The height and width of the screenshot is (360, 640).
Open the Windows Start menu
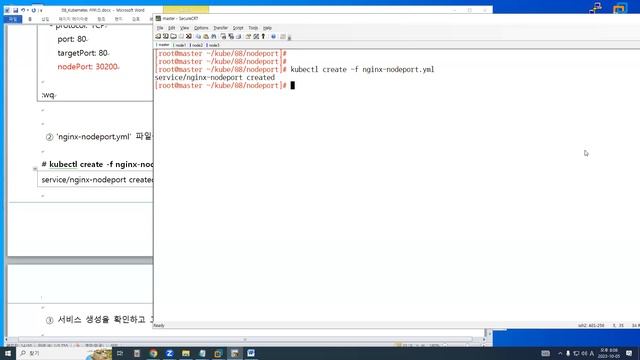[x=8, y=353]
